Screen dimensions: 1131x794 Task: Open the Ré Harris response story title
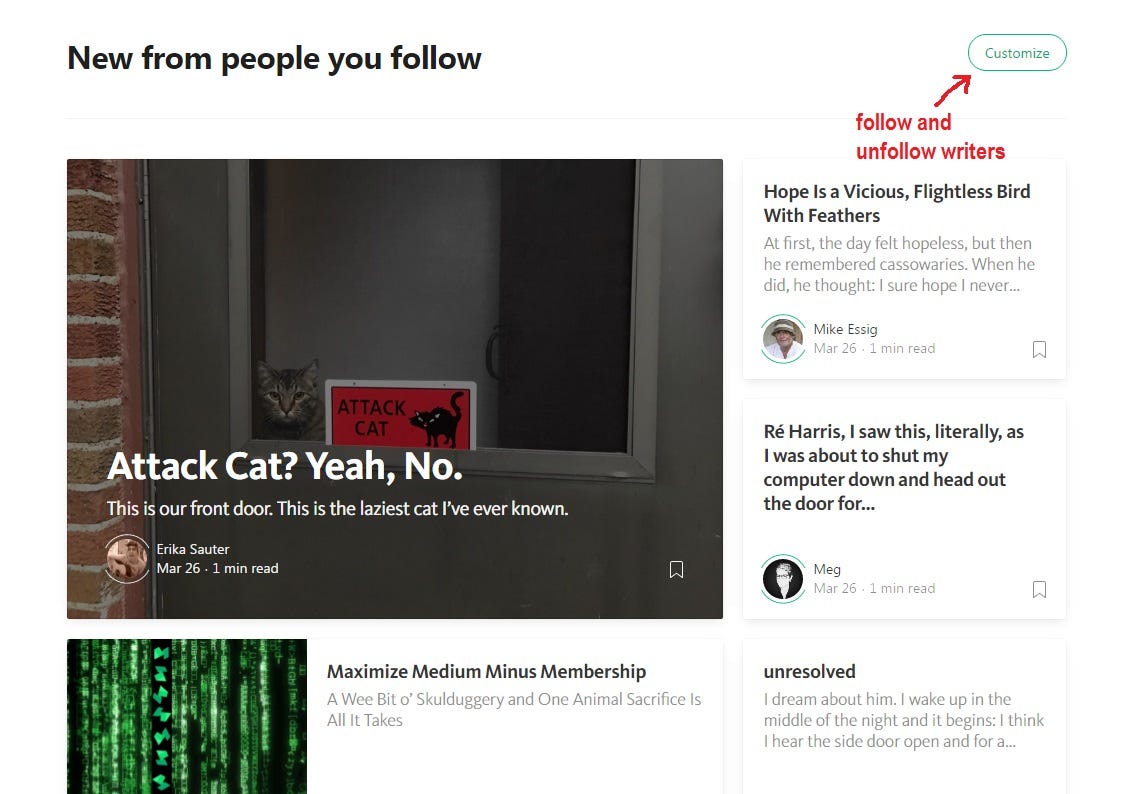click(894, 467)
